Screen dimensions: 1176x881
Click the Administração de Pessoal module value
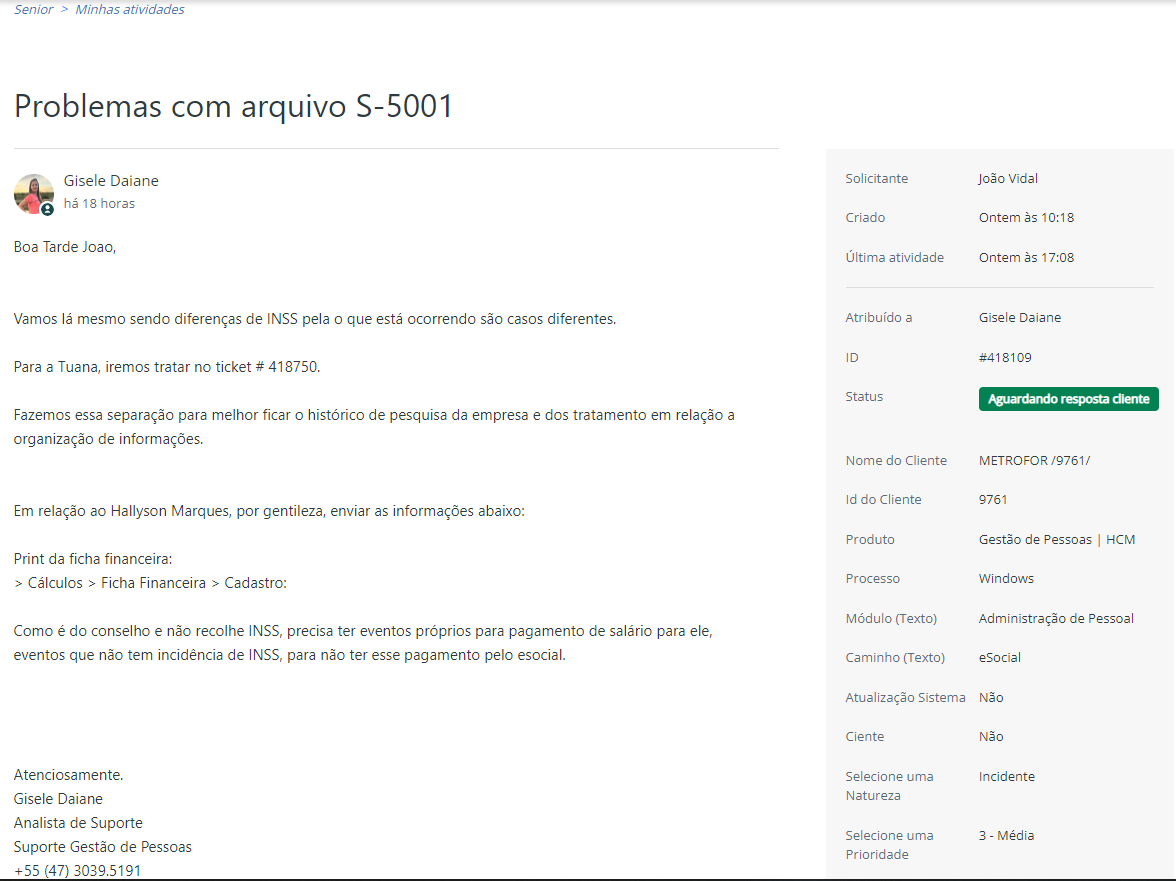pyautogui.click(x=1056, y=619)
